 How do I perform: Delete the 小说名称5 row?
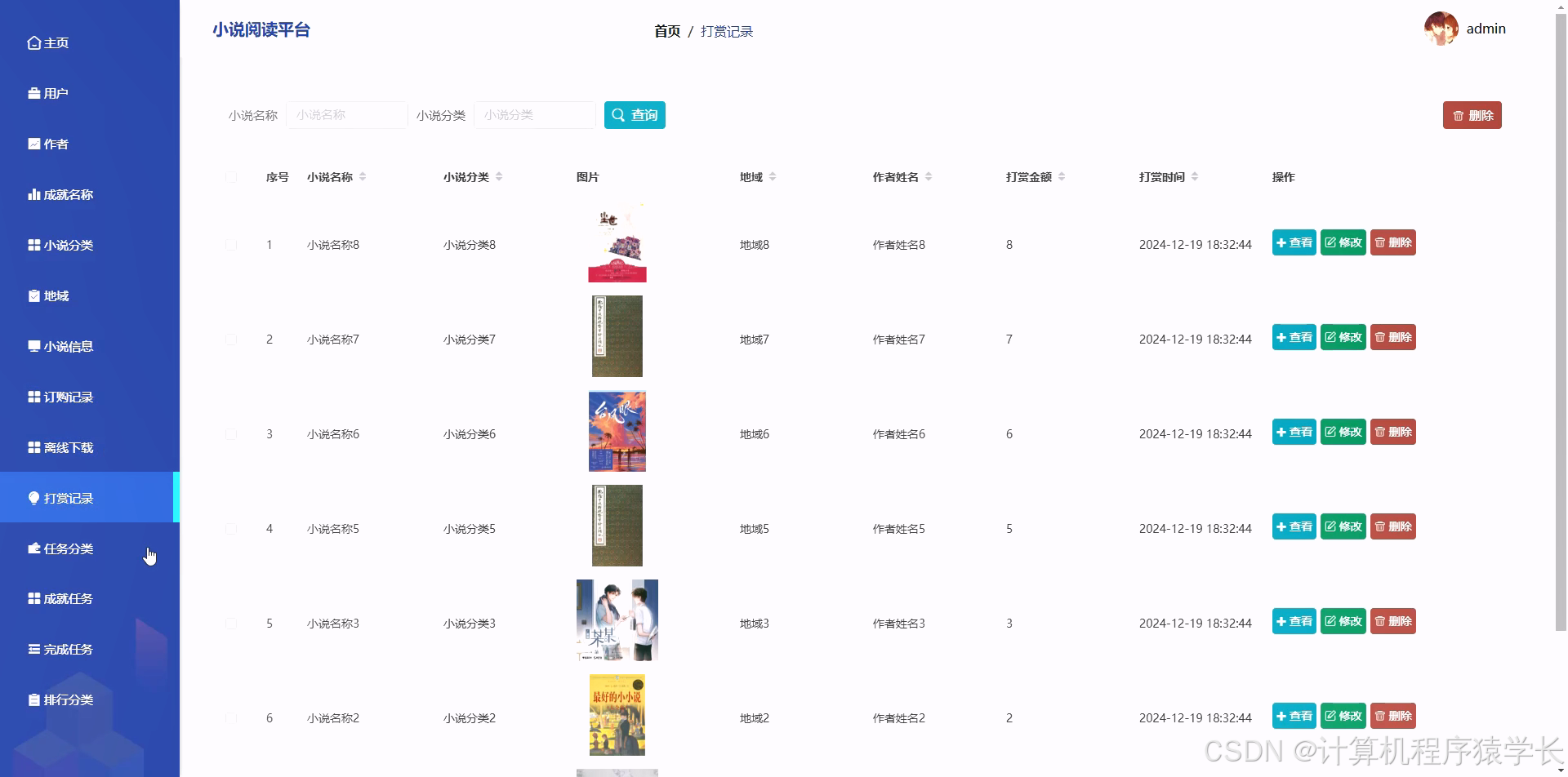(x=1393, y=526)
